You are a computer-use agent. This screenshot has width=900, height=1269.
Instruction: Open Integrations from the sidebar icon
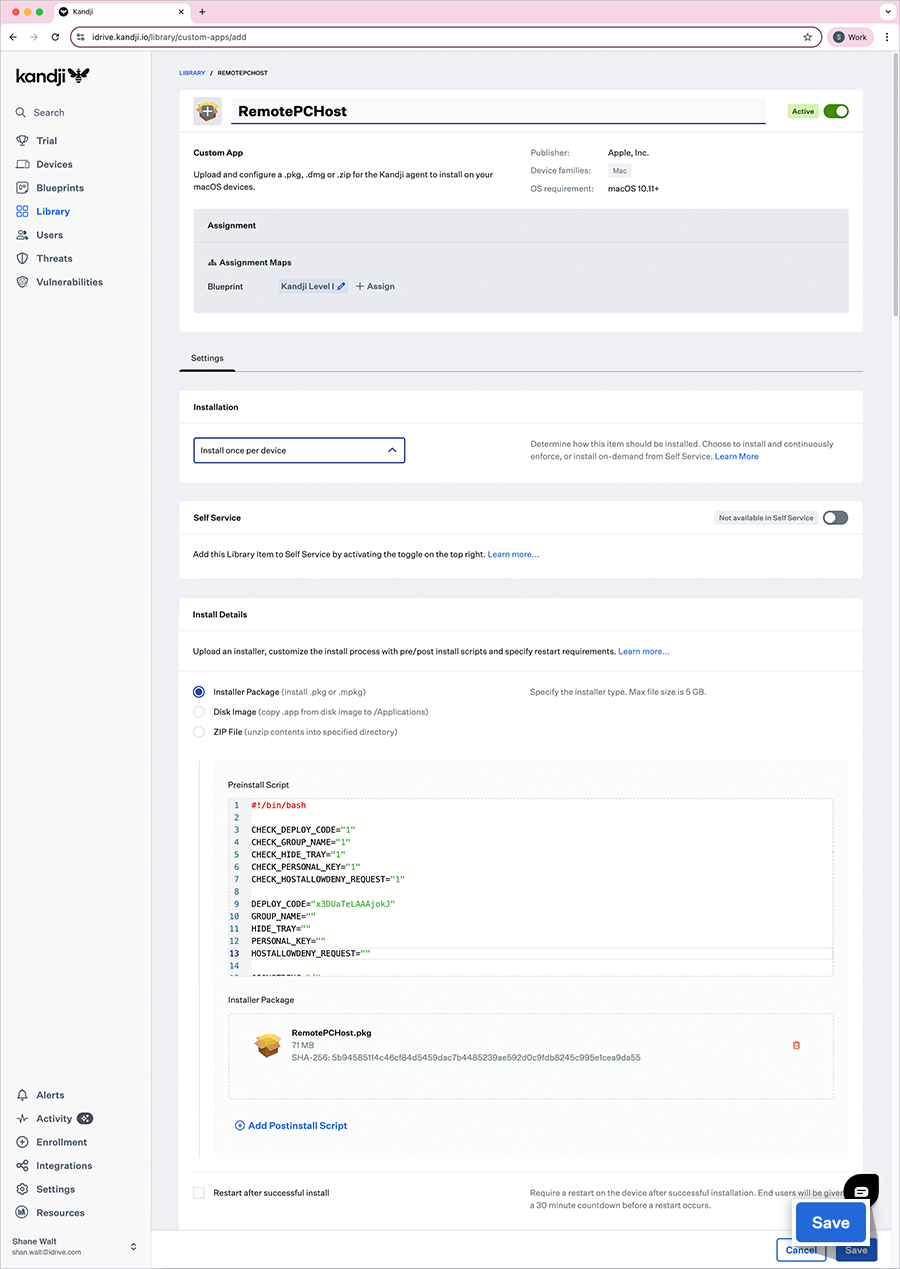pos(22,1166)
